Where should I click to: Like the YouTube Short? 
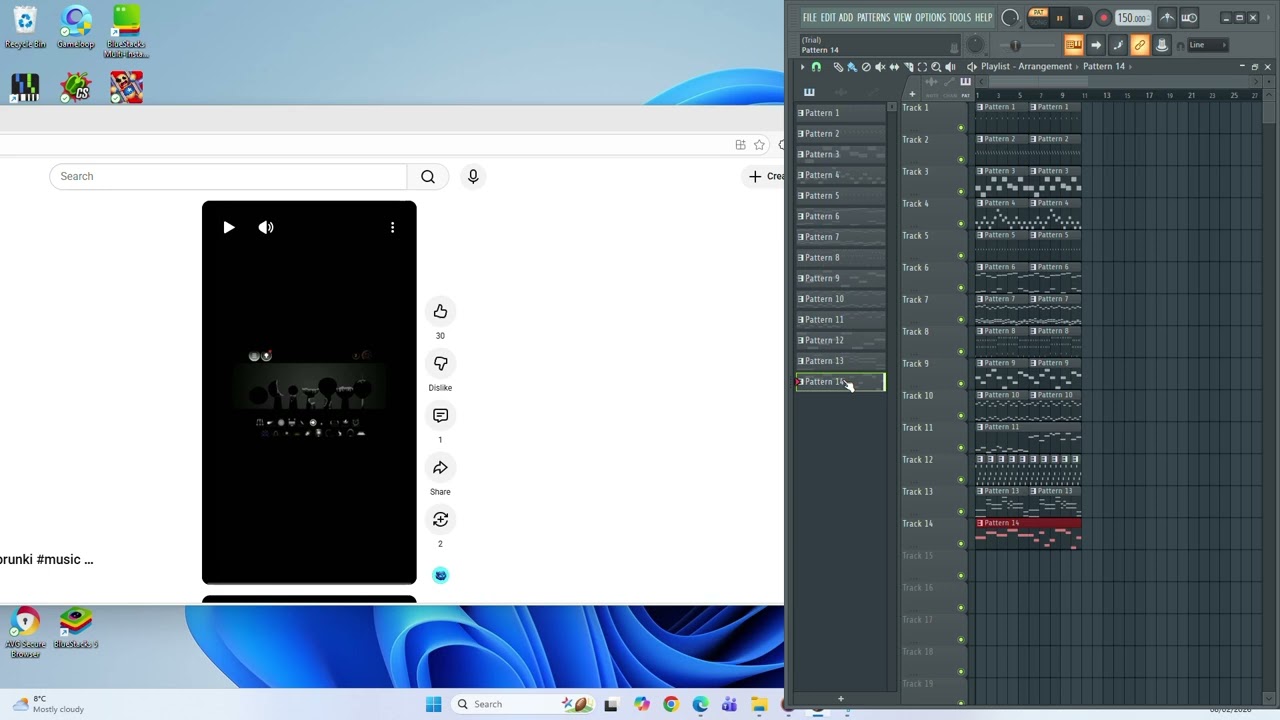(440, 311)
